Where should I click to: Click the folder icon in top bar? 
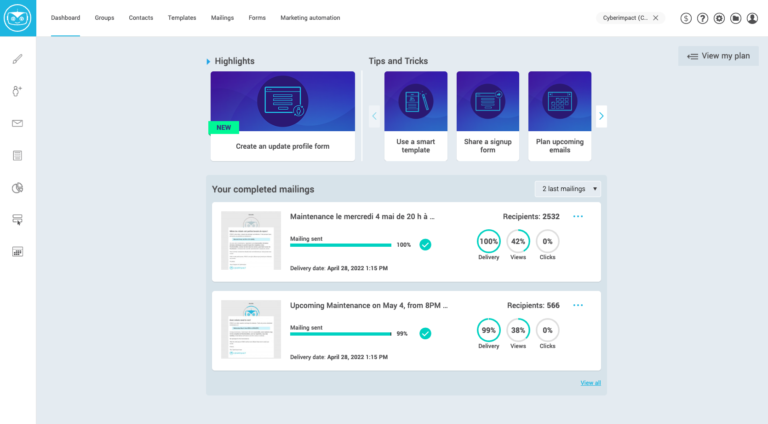point(736,18)
